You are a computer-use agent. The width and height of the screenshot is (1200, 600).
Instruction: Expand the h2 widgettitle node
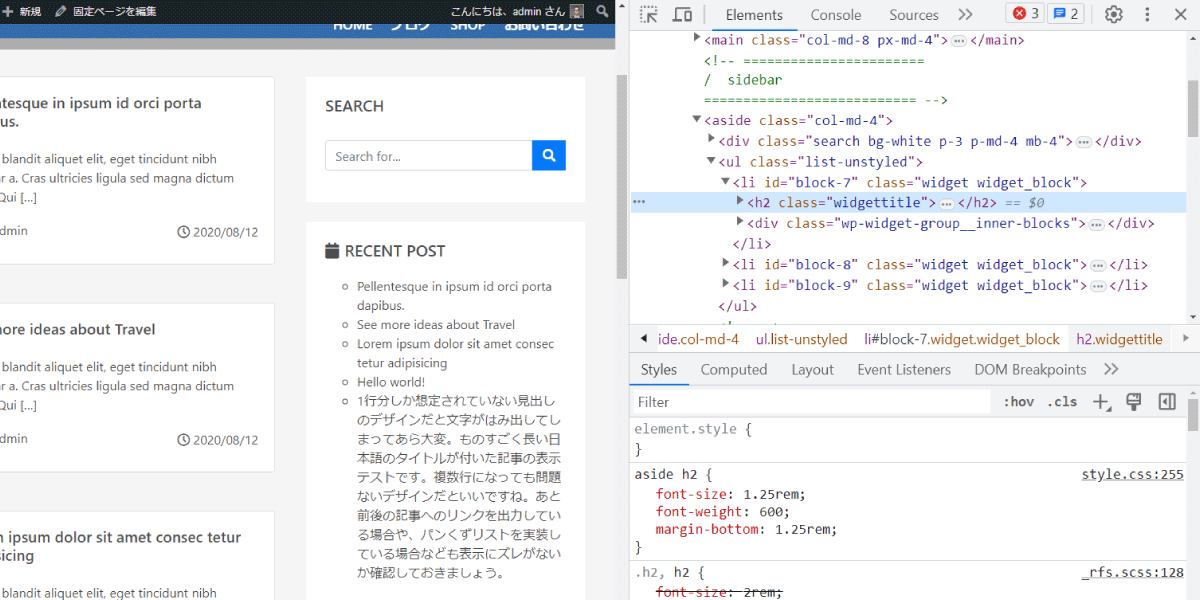[741, 203]
